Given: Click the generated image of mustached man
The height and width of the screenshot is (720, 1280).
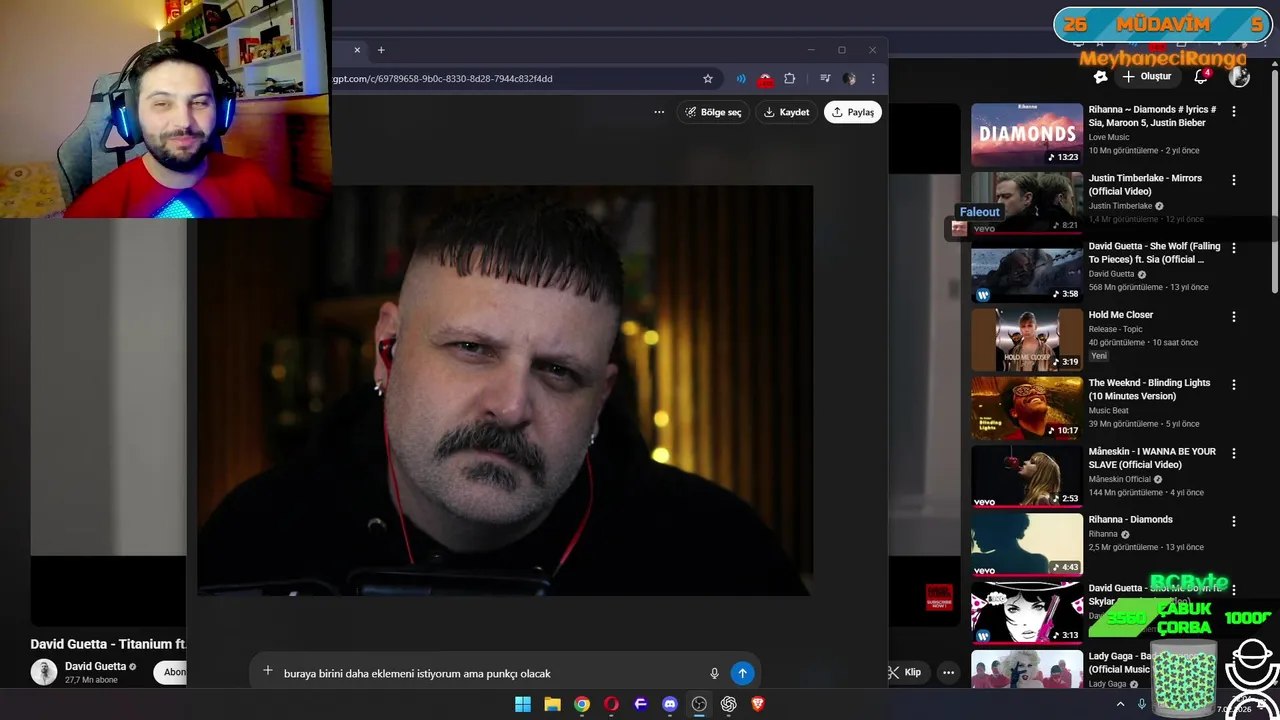Looking at the screenshot, I should pos(505,390).
